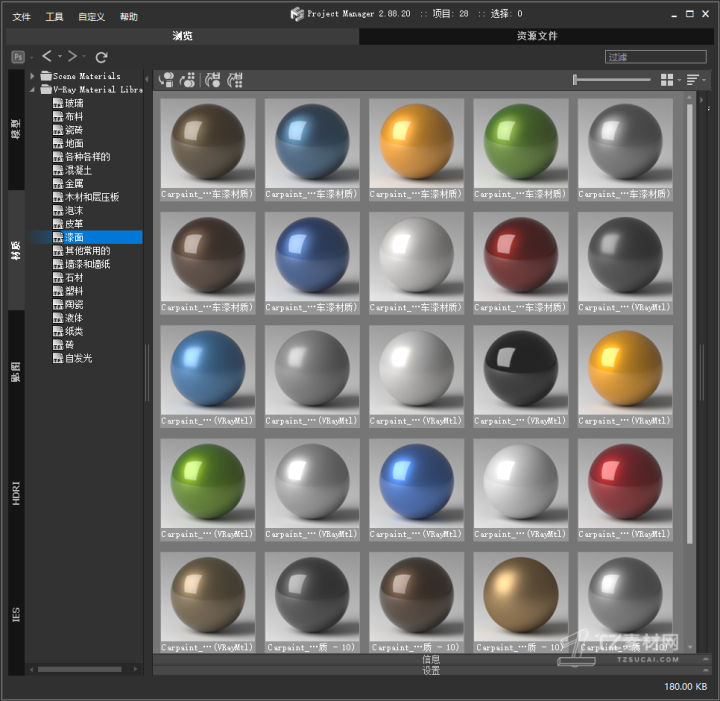Select the matte gold metallic Carpaint sphere thumbnail
Image resolution: width=720 pixels, height=701 pixels.
(x=521, y=602)
